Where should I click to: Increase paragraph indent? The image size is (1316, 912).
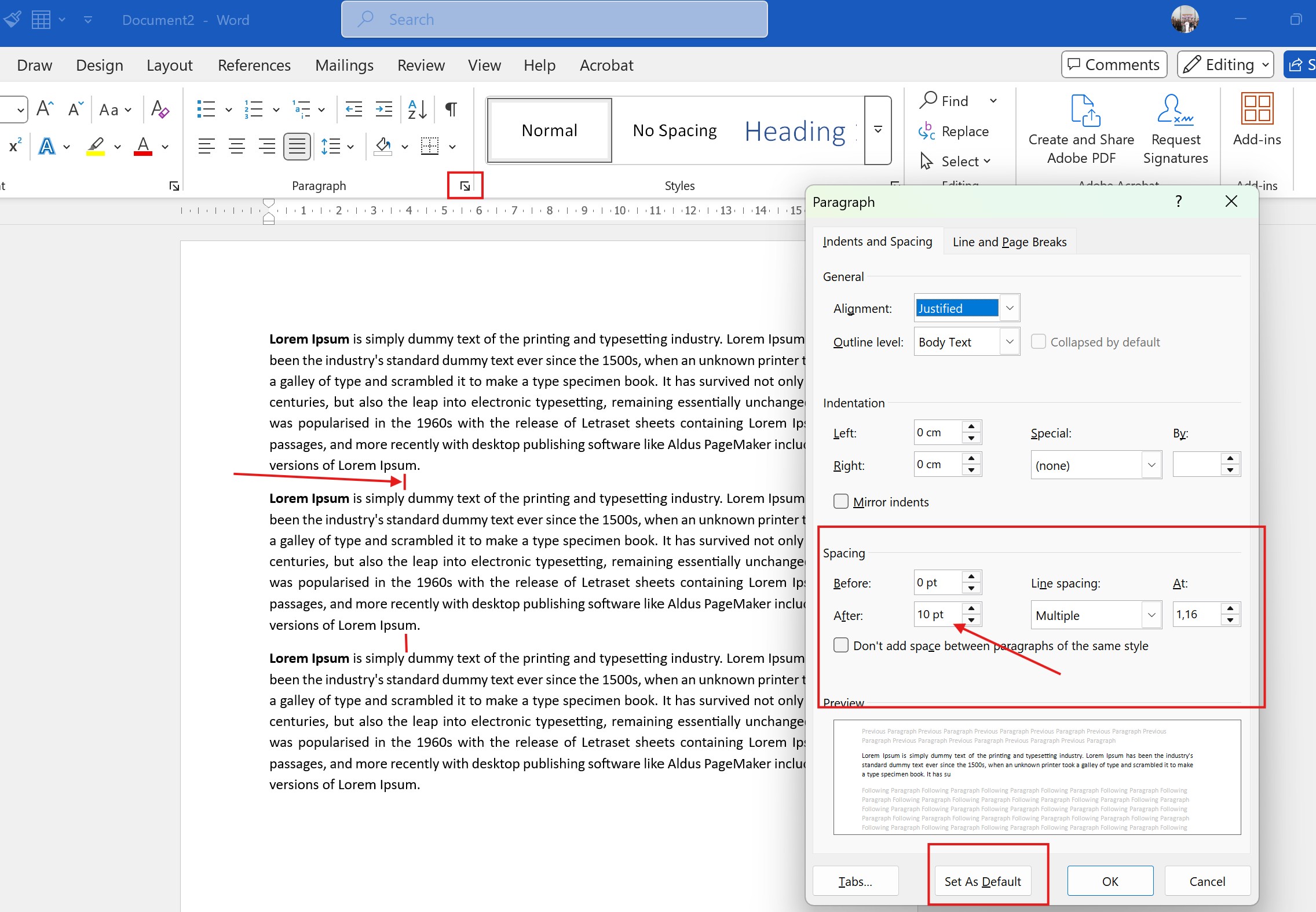pyautogui.click(x=383, y=109)
